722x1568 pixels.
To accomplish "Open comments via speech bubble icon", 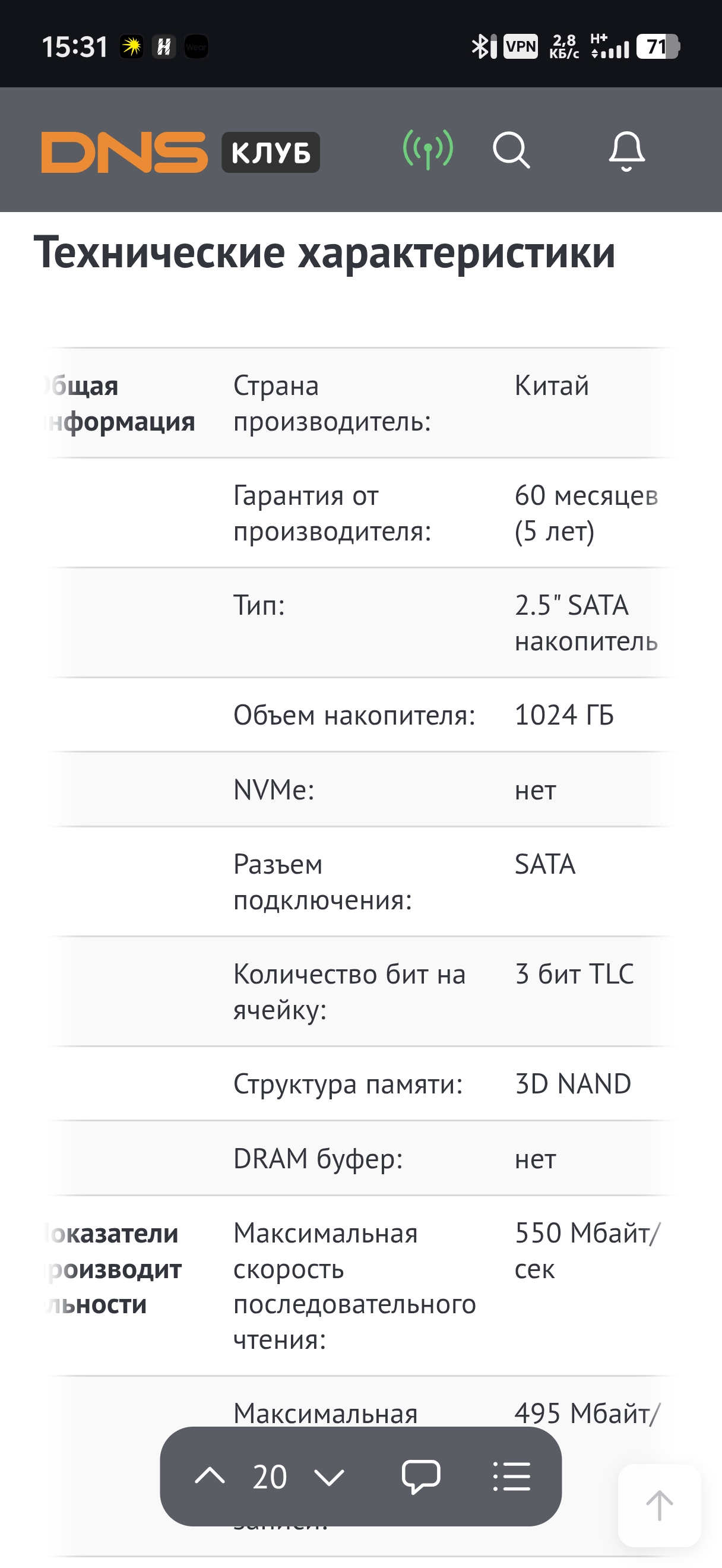I will pos(421,1477).
